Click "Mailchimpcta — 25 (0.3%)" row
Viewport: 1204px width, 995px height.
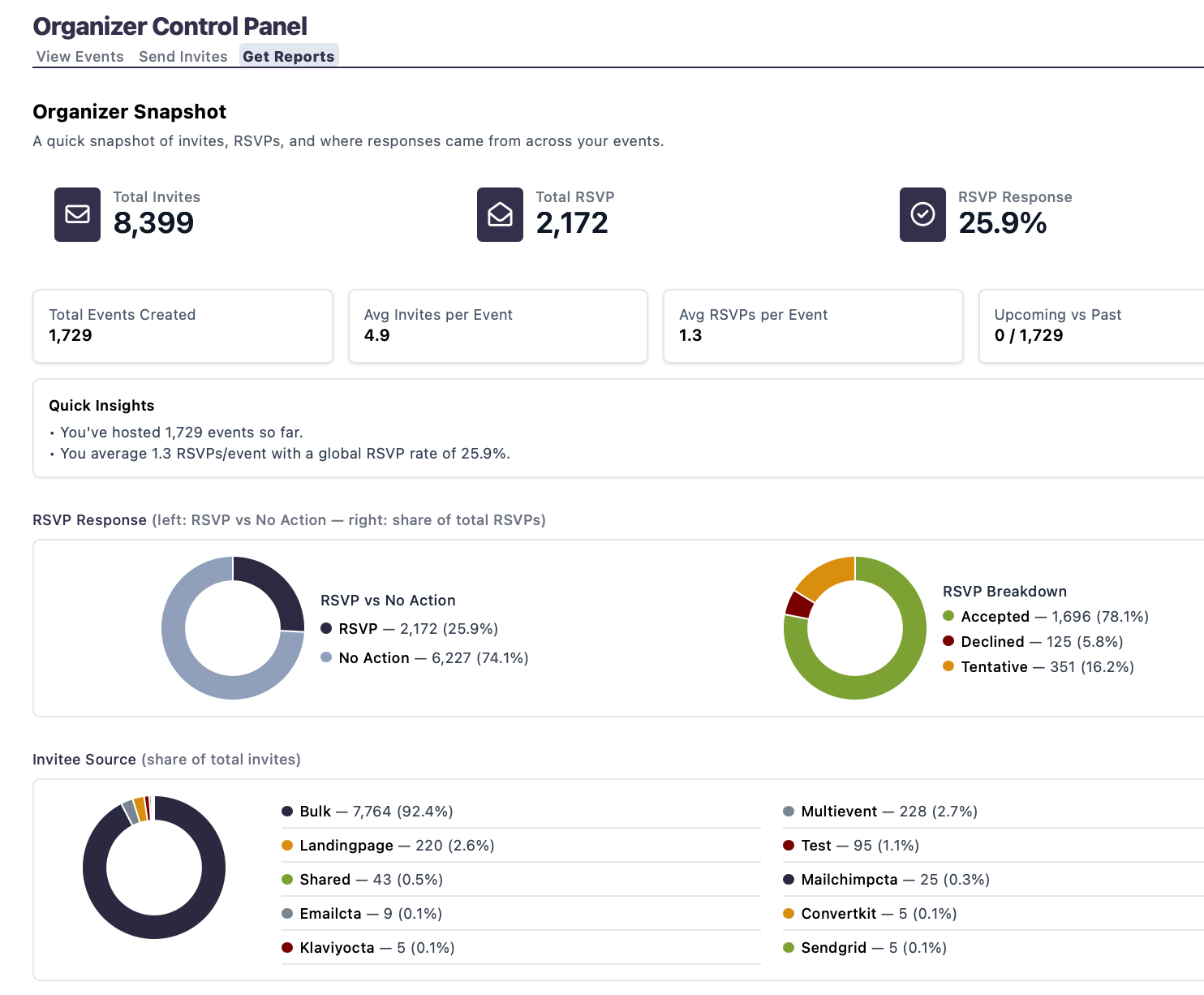coord(993,879)
